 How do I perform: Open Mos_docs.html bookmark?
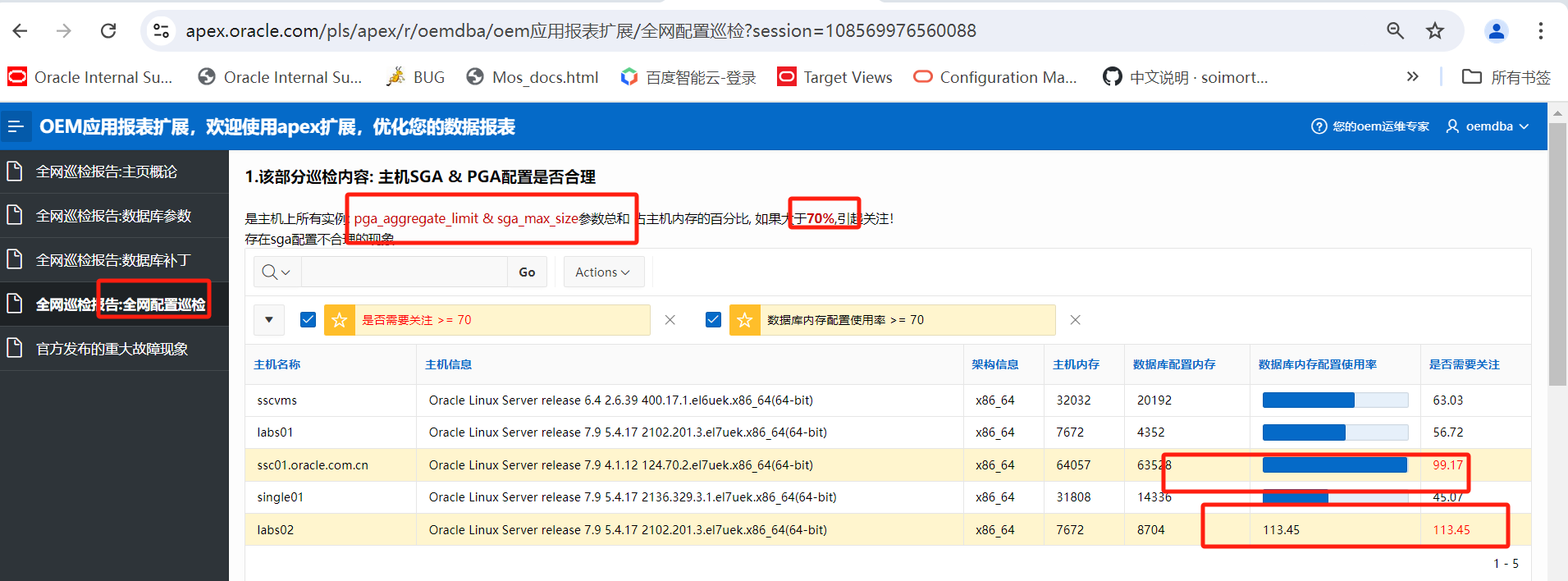click(x=533, y=77)
